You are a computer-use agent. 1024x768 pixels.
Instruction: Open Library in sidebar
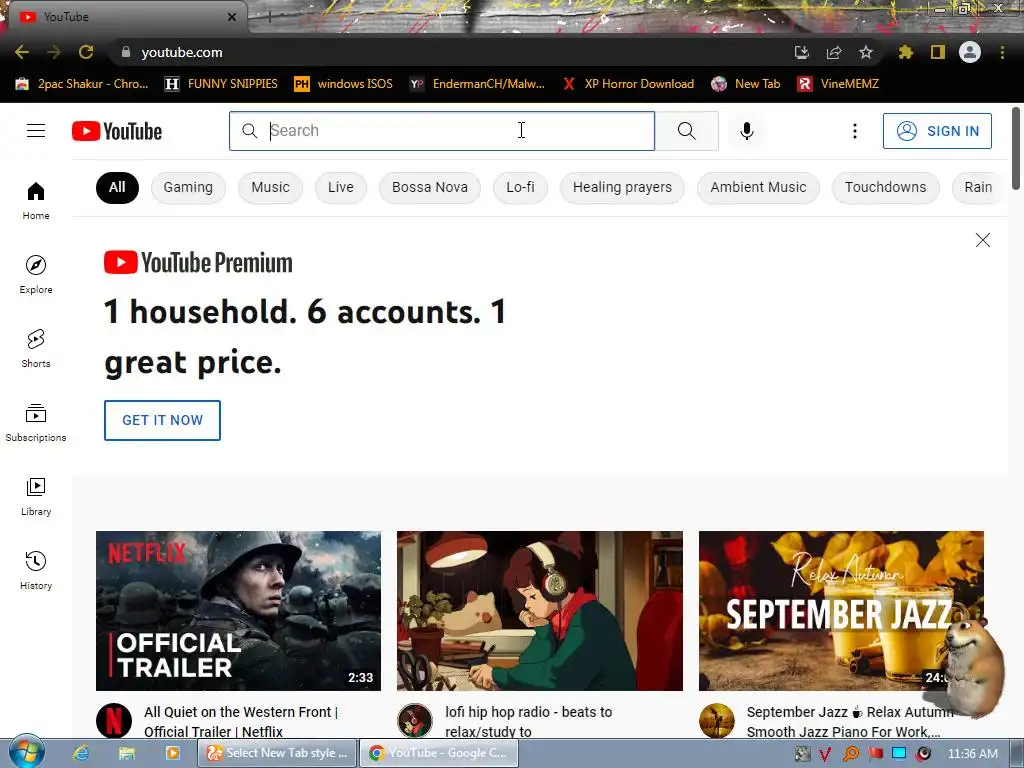36,496
